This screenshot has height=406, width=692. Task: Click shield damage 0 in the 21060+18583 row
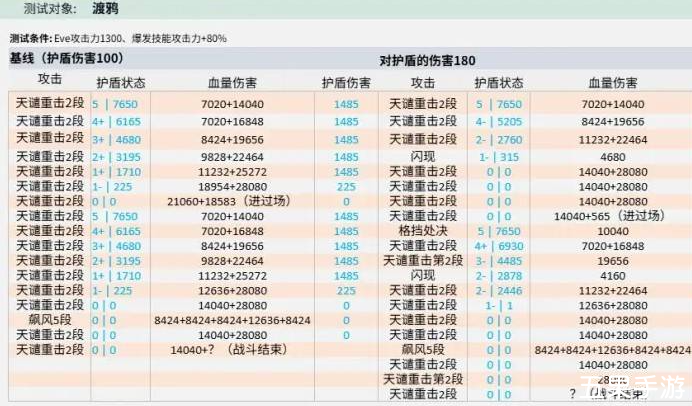pyautogui.click(x=346, y=202)
